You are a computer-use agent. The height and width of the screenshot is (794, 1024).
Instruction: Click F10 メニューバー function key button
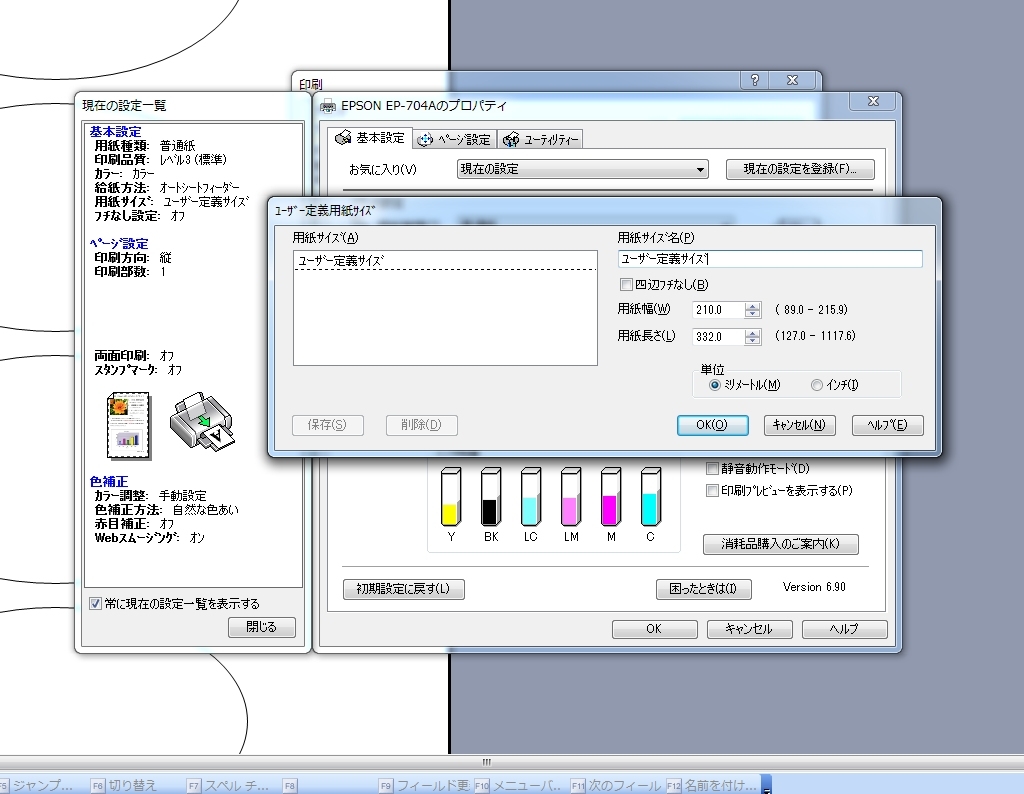coord(519,786)
